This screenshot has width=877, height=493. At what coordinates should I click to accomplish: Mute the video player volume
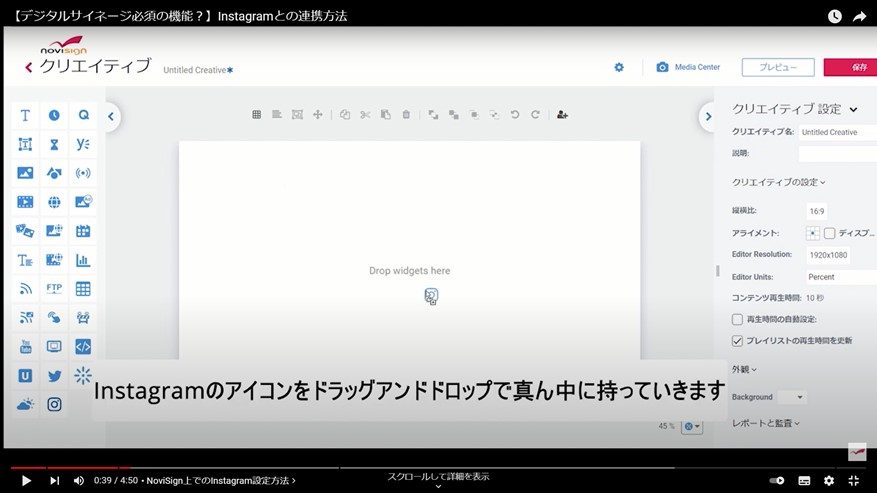(x=79, y=480)
